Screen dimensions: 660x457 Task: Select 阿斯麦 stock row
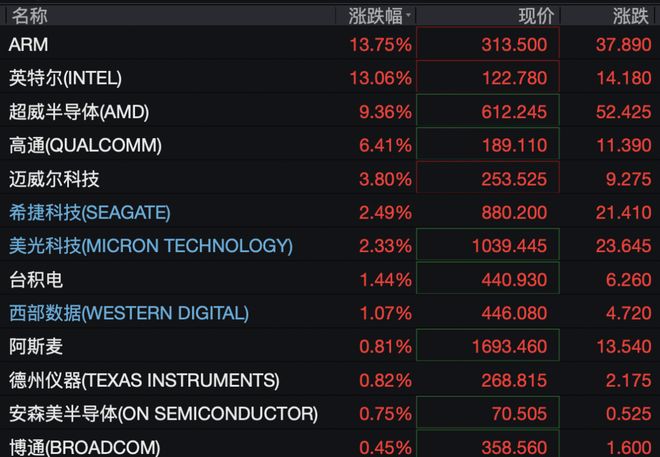(330, 347)
